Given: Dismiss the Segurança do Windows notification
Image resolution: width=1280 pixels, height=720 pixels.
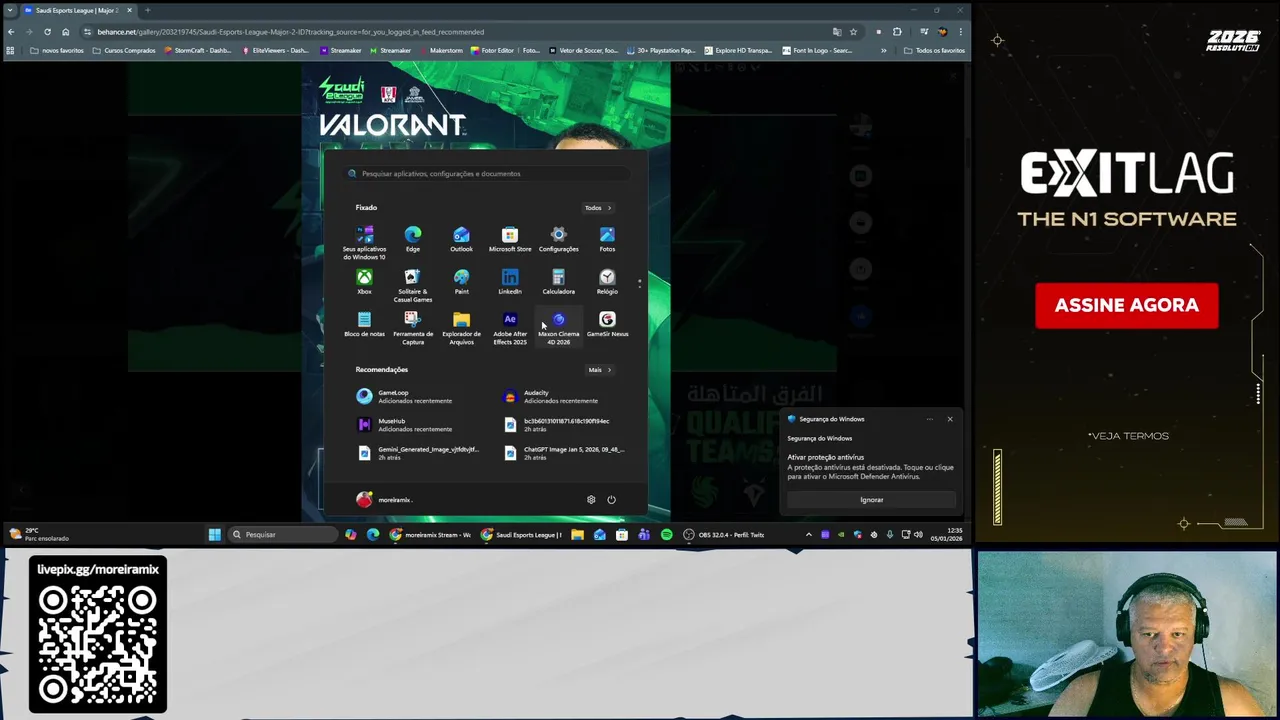Looking at the screenshot, I should coord(950,419).
